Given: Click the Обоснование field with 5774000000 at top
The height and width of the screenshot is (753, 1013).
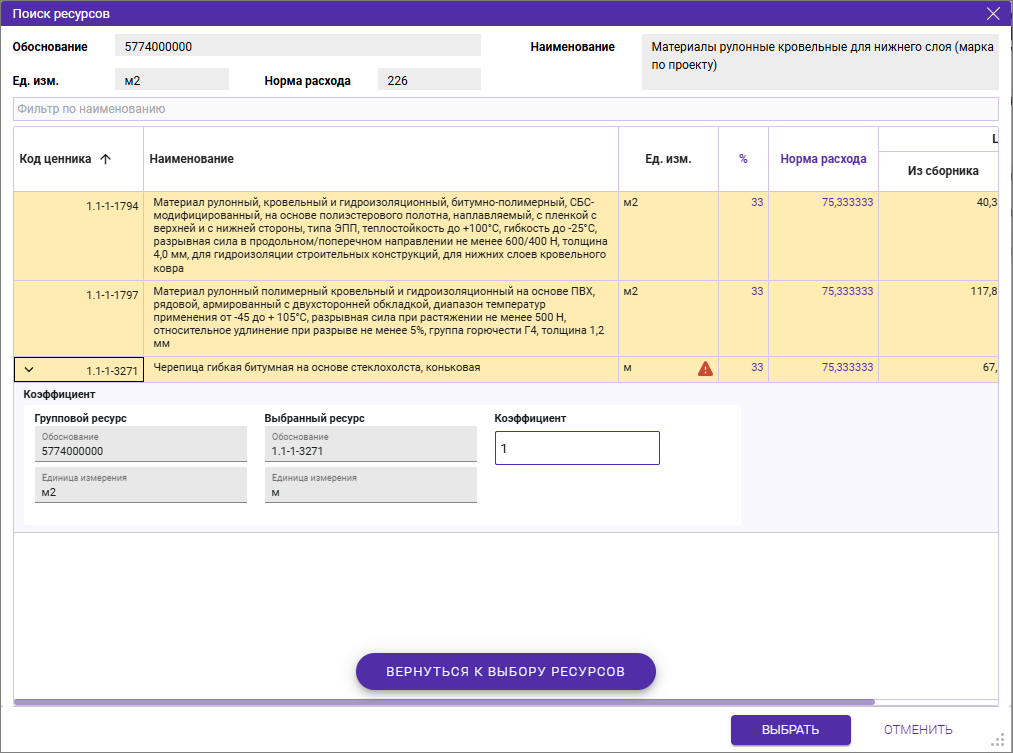Looking at the screenshot, I should coord(298,46).
